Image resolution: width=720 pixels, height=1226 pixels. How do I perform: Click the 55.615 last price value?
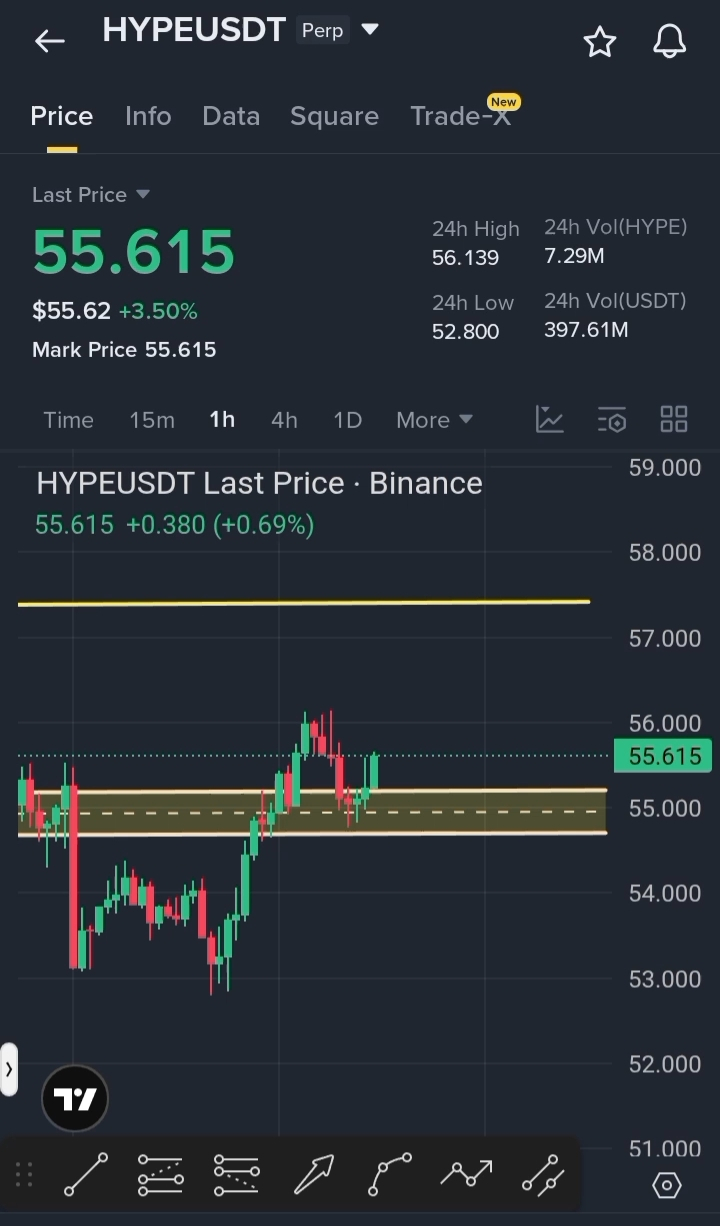coord(133,251)
